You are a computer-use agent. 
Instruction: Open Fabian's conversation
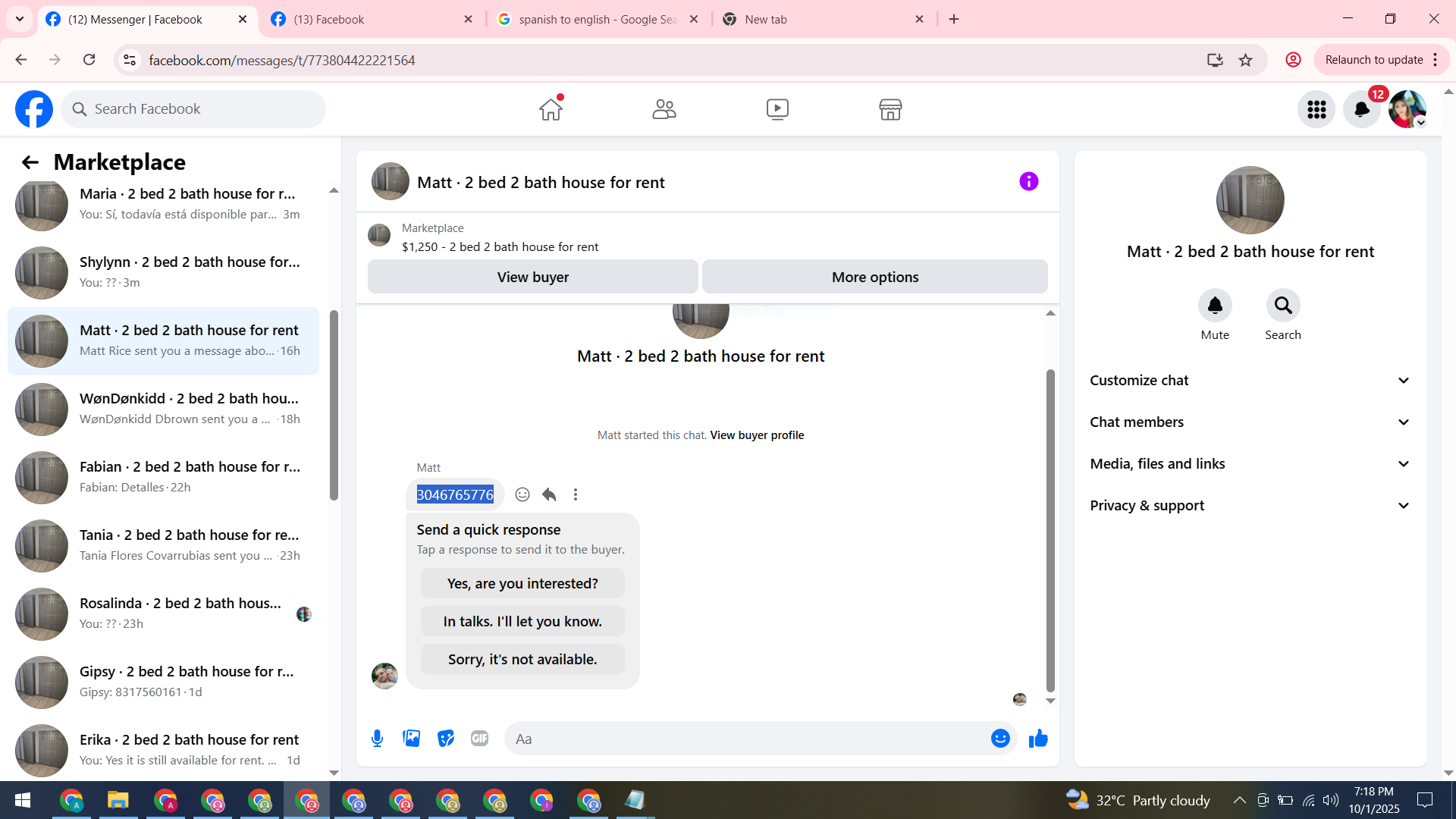pos(163,478)
